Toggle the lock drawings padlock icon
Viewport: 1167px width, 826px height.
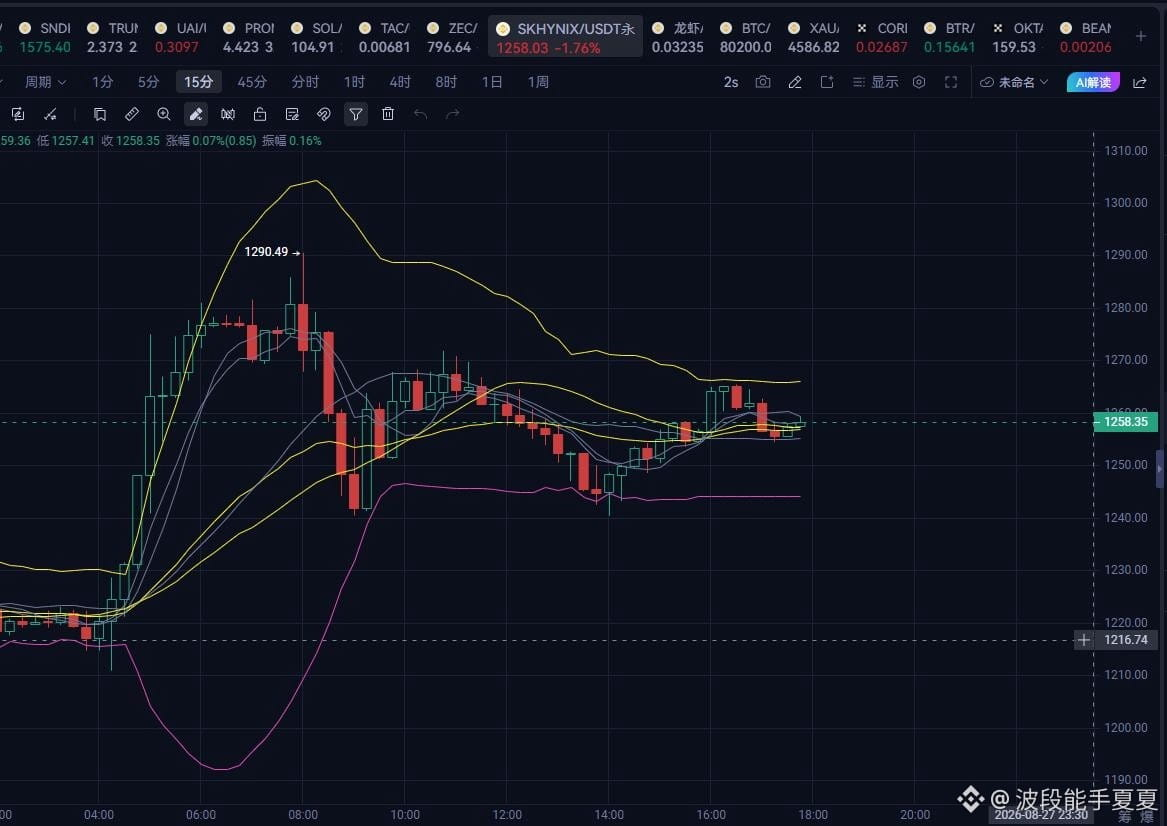click(260, 114)
